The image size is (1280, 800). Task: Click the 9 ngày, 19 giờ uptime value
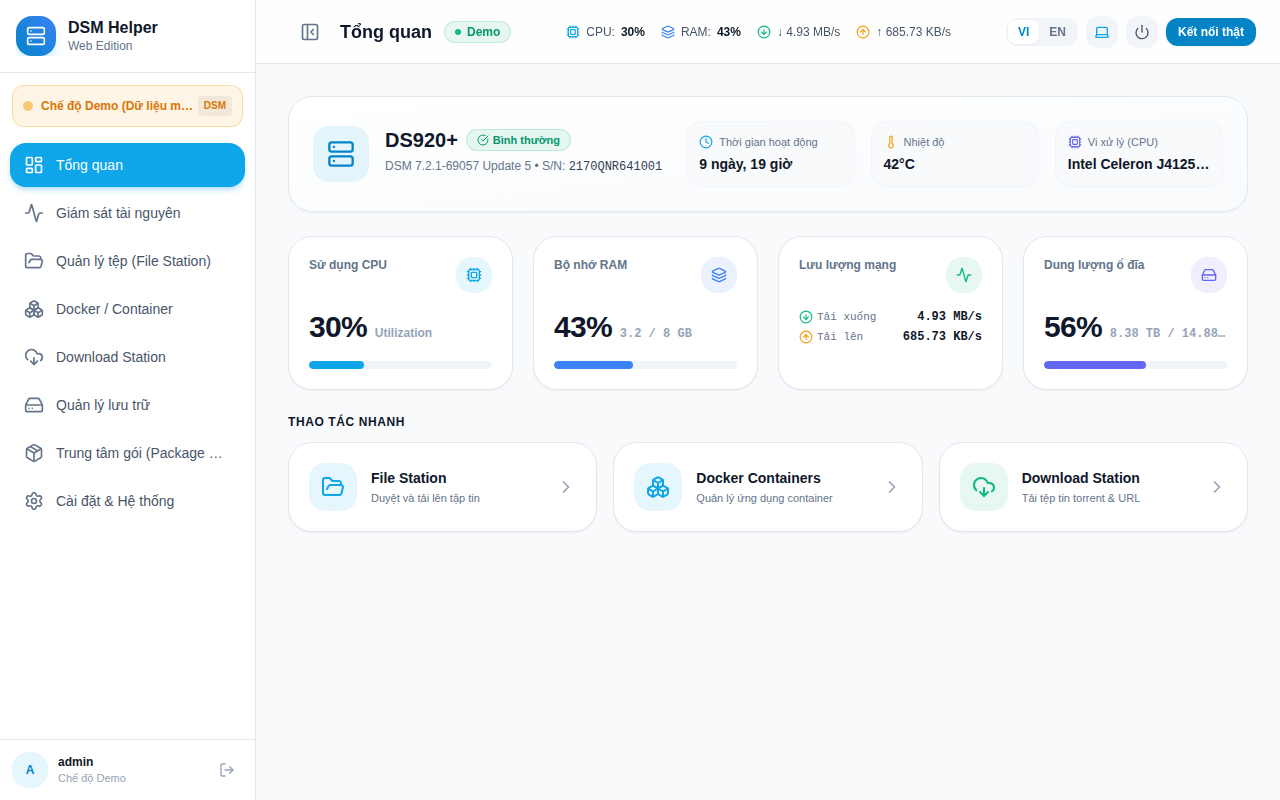(x=746, y=164)
